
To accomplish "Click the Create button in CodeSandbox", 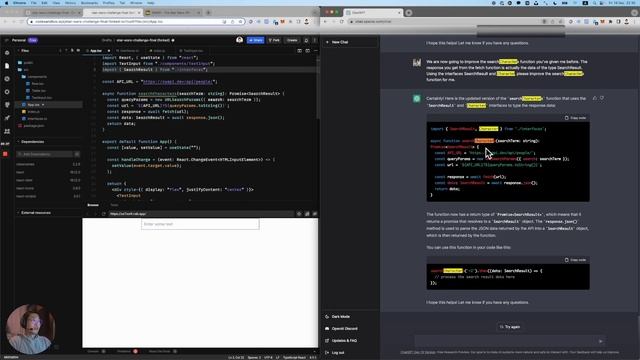I will [x=292, y=40].
